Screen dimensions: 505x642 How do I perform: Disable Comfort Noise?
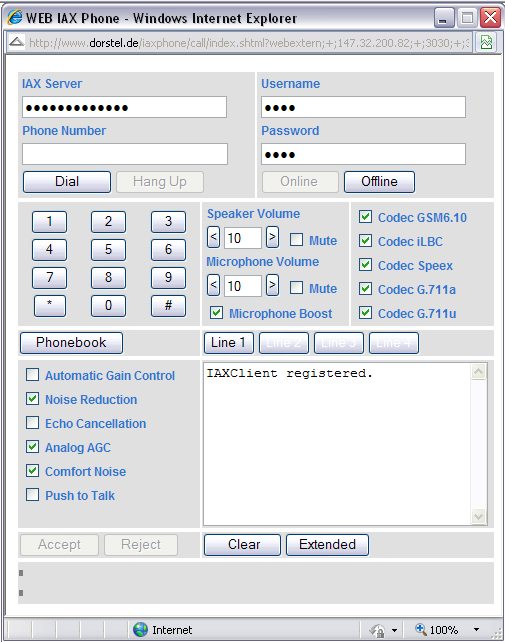tap(32, 471)
